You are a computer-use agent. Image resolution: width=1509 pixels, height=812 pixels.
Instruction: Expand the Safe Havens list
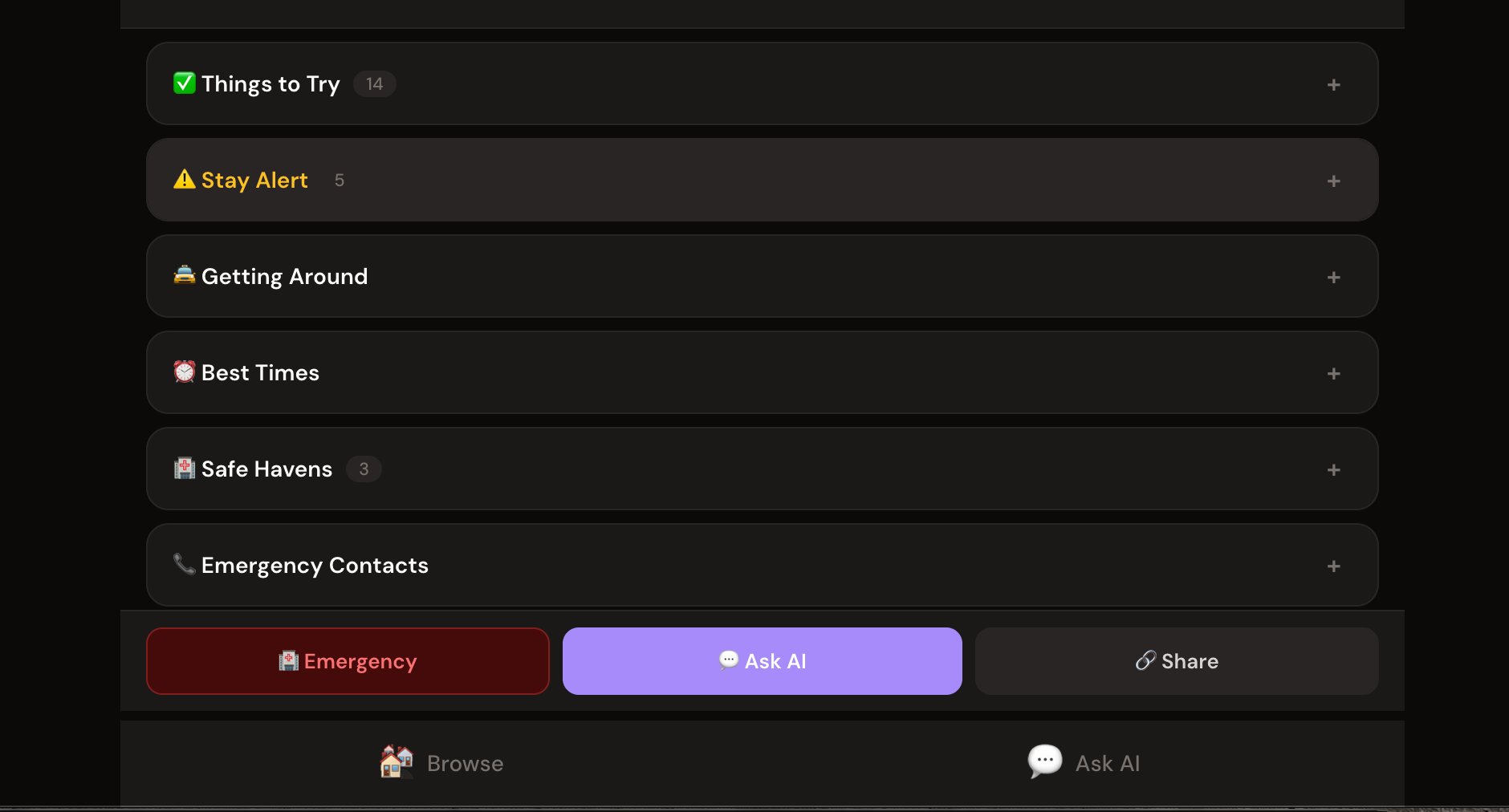[x=1333, y=470]
